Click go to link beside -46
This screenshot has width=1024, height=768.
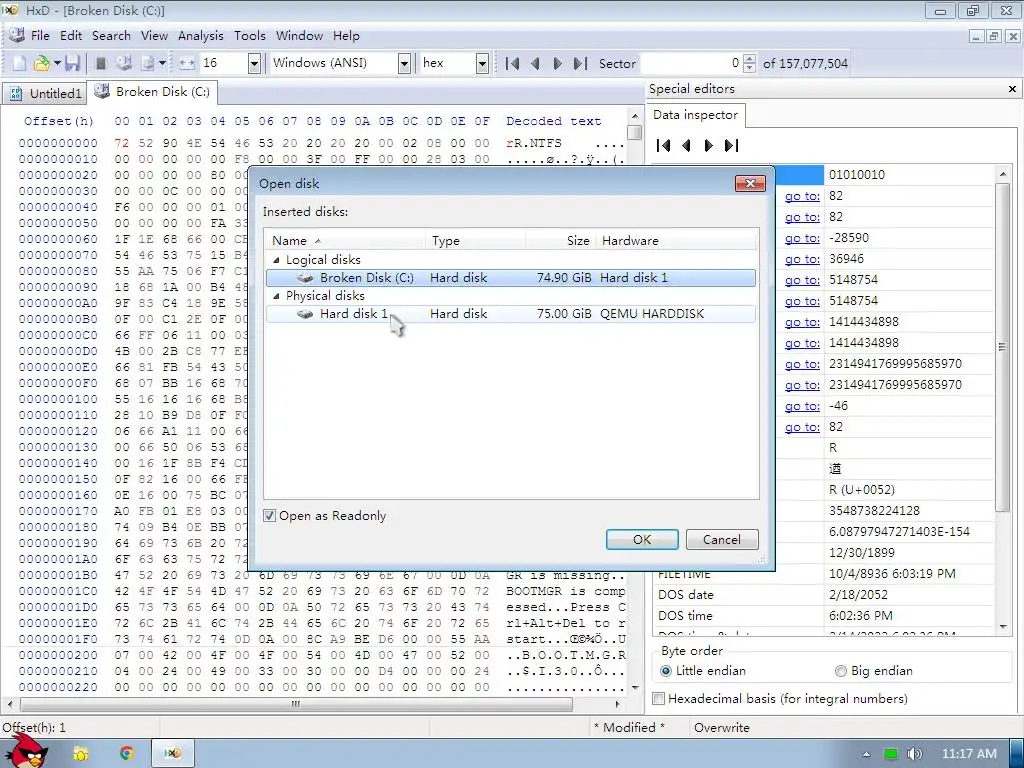802,406
